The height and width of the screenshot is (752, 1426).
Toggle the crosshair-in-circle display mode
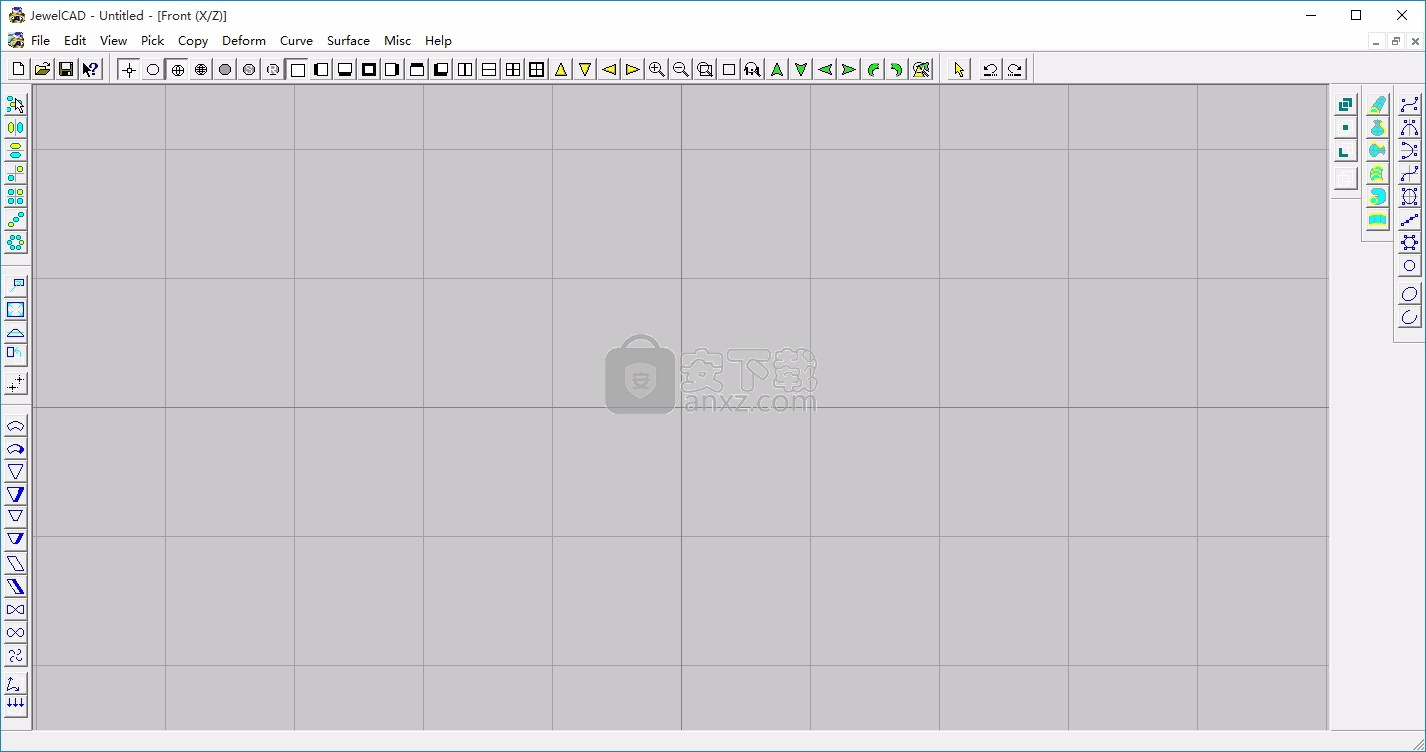[177, 69]
